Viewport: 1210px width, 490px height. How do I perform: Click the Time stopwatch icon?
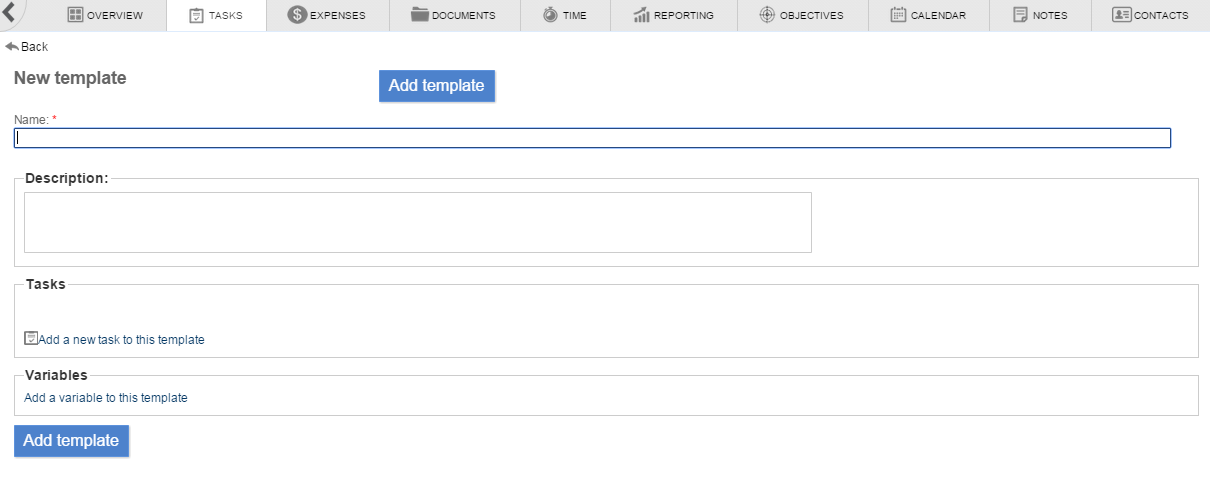(x=551, y=15)
